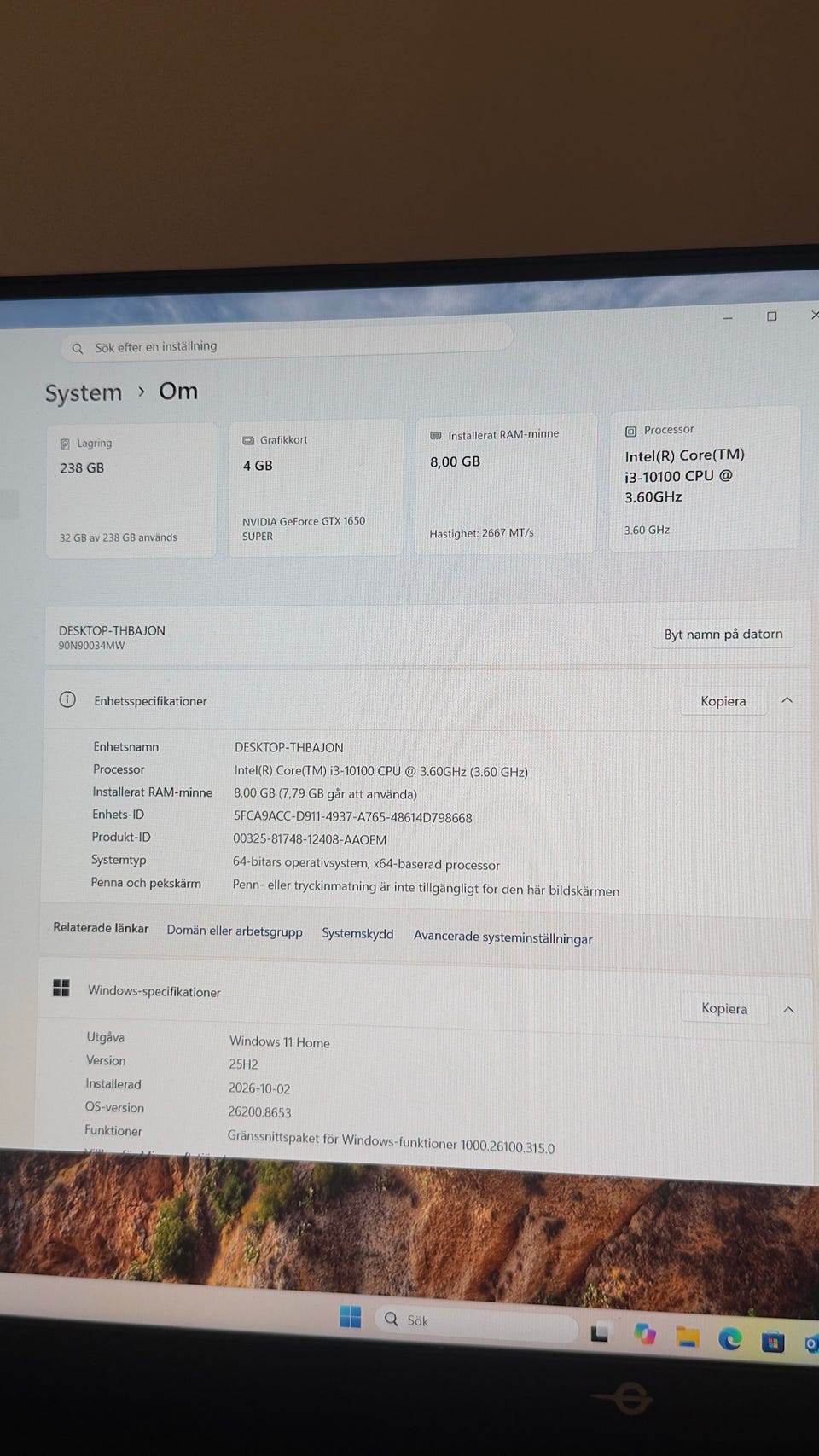Image resolution: width=819 pixels, height=1456 pixels.
Task: Open the 8,00 GB RAM-minne card
Action: pyautogui.click(x=505, y=484)
